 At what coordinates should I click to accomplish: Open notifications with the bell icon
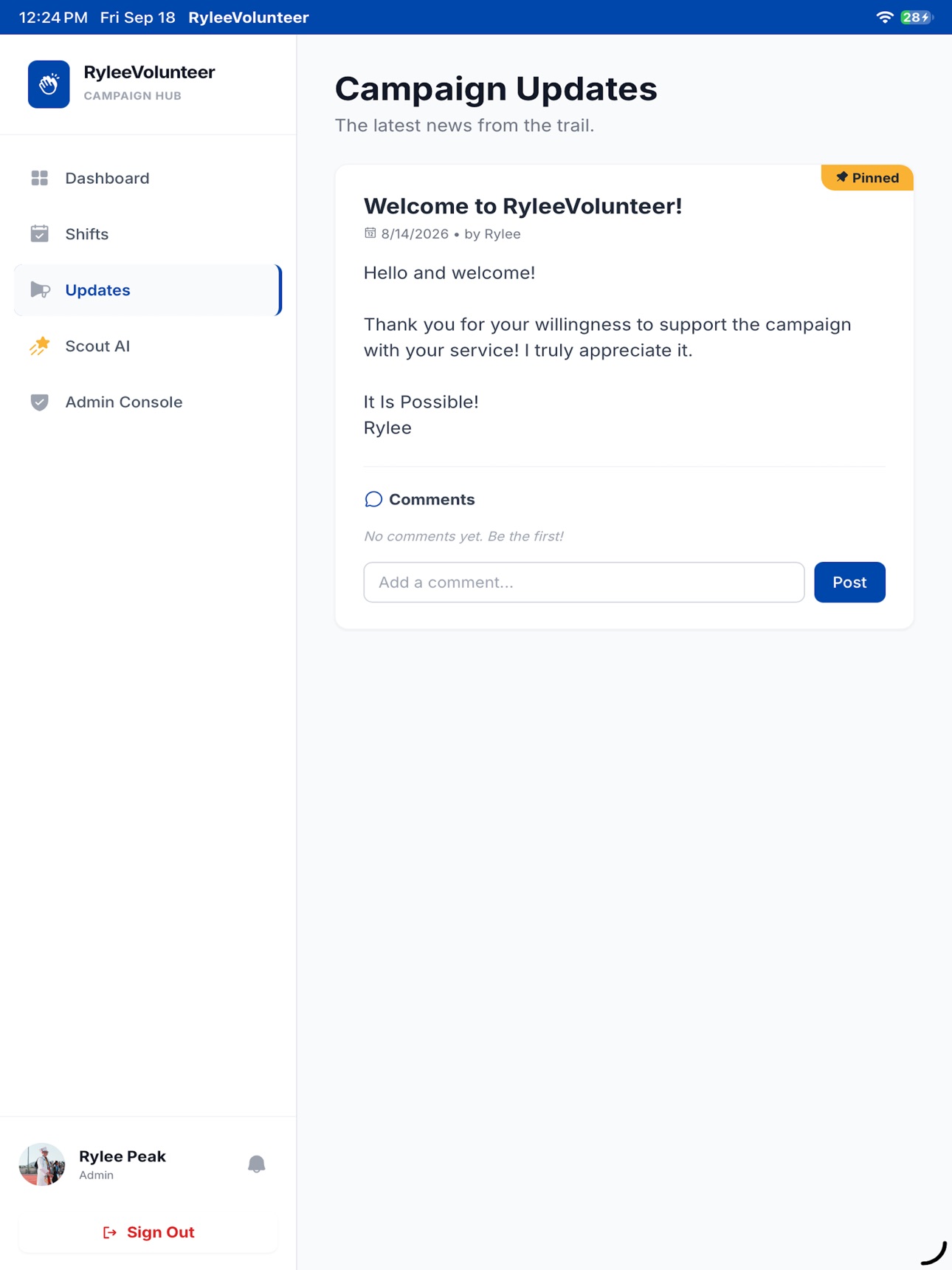click(256, 1164)
